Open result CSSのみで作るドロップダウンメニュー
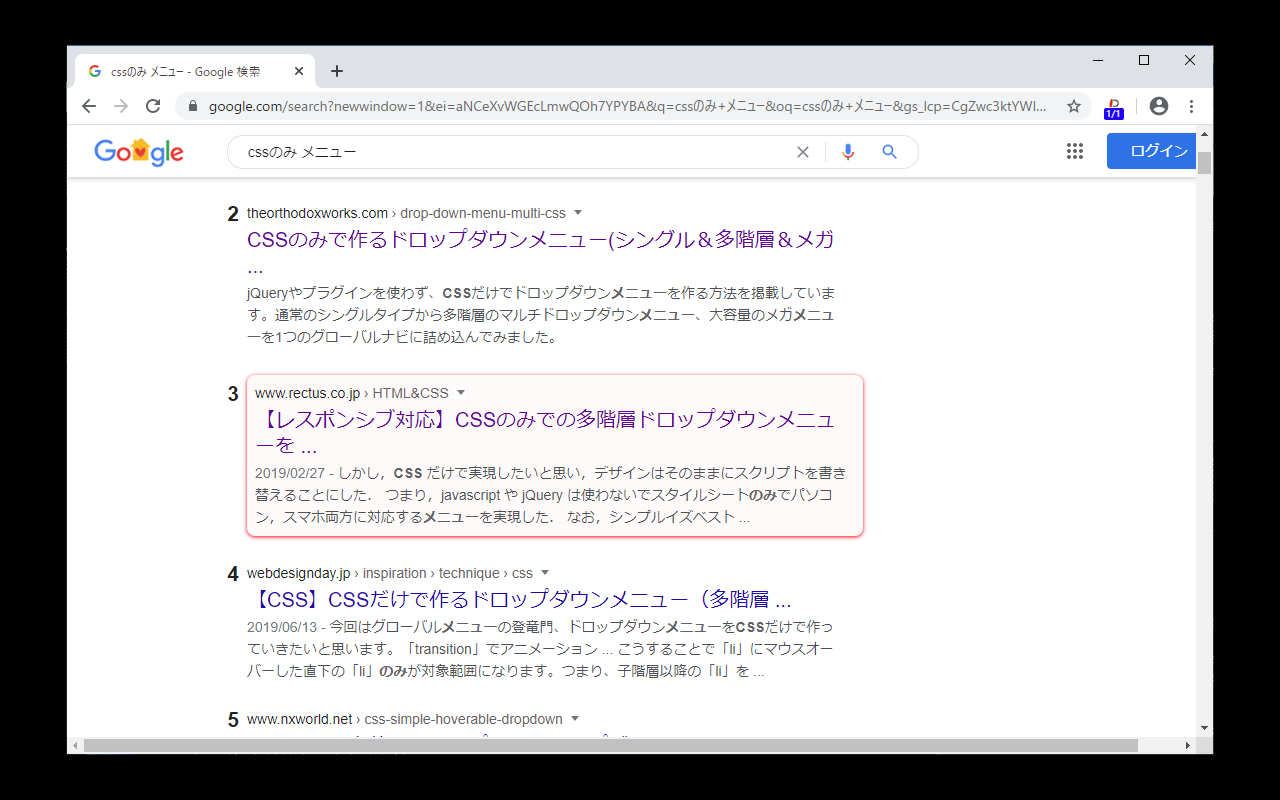Screen dimensions: 1280x800 [x=541, y=253]
